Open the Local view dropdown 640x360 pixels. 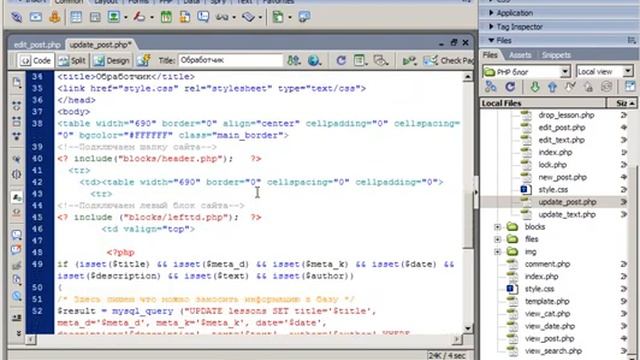tap(628, 72)
